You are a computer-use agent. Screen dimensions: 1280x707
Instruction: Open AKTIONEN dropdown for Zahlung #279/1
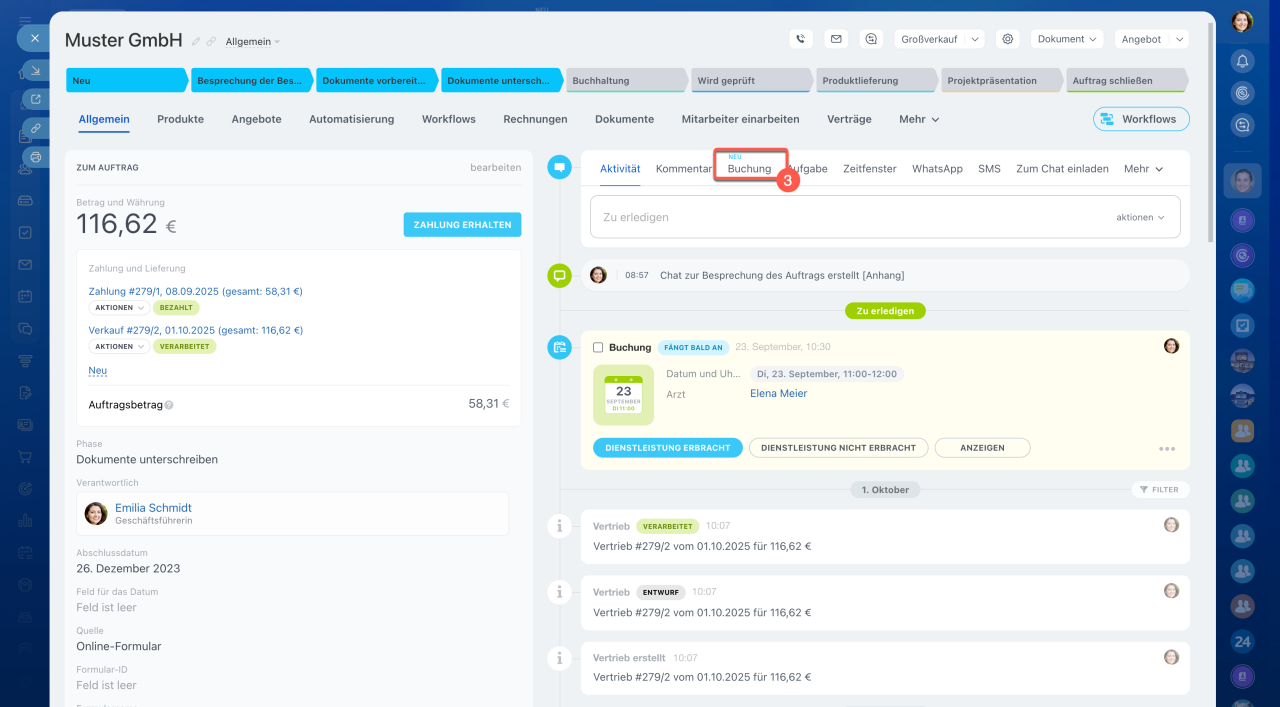coord(118,308)
